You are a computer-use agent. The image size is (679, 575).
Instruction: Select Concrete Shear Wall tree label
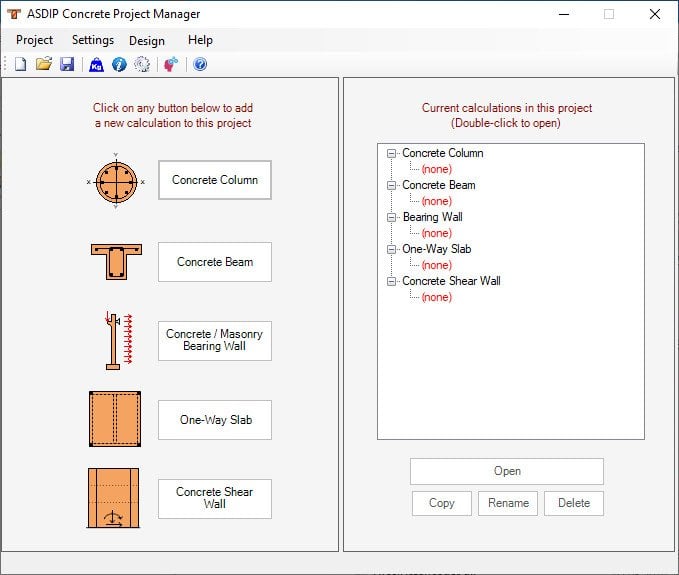[451, 281]
